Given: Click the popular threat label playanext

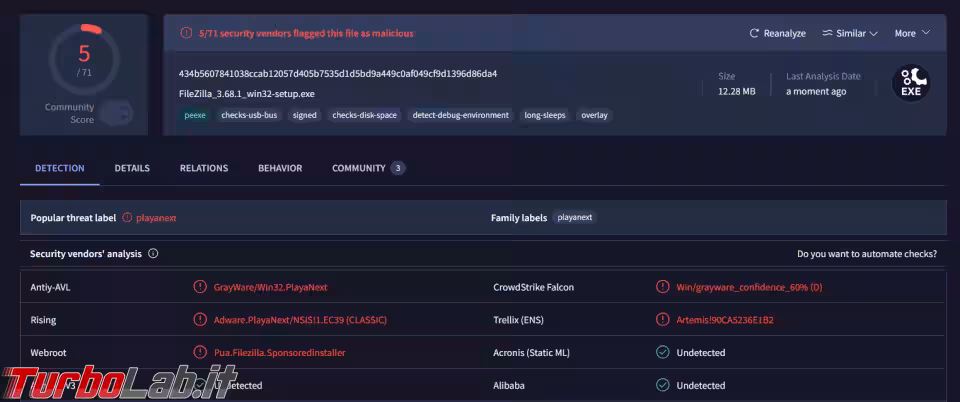Looking at the screenshot, I should point(156,218).
